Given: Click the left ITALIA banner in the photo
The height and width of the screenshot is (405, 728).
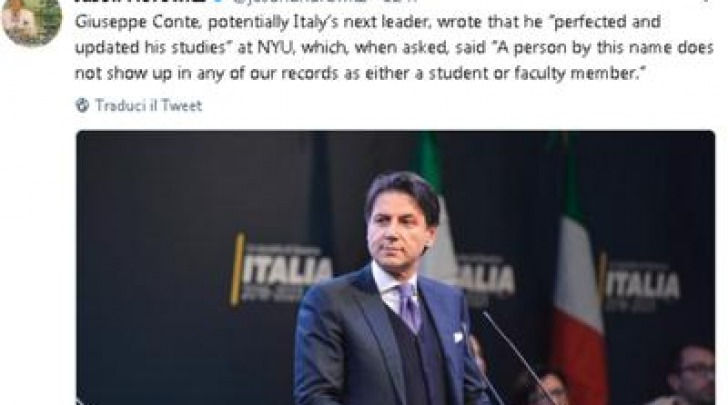Looking at the screenshot, I should (282, 272).
